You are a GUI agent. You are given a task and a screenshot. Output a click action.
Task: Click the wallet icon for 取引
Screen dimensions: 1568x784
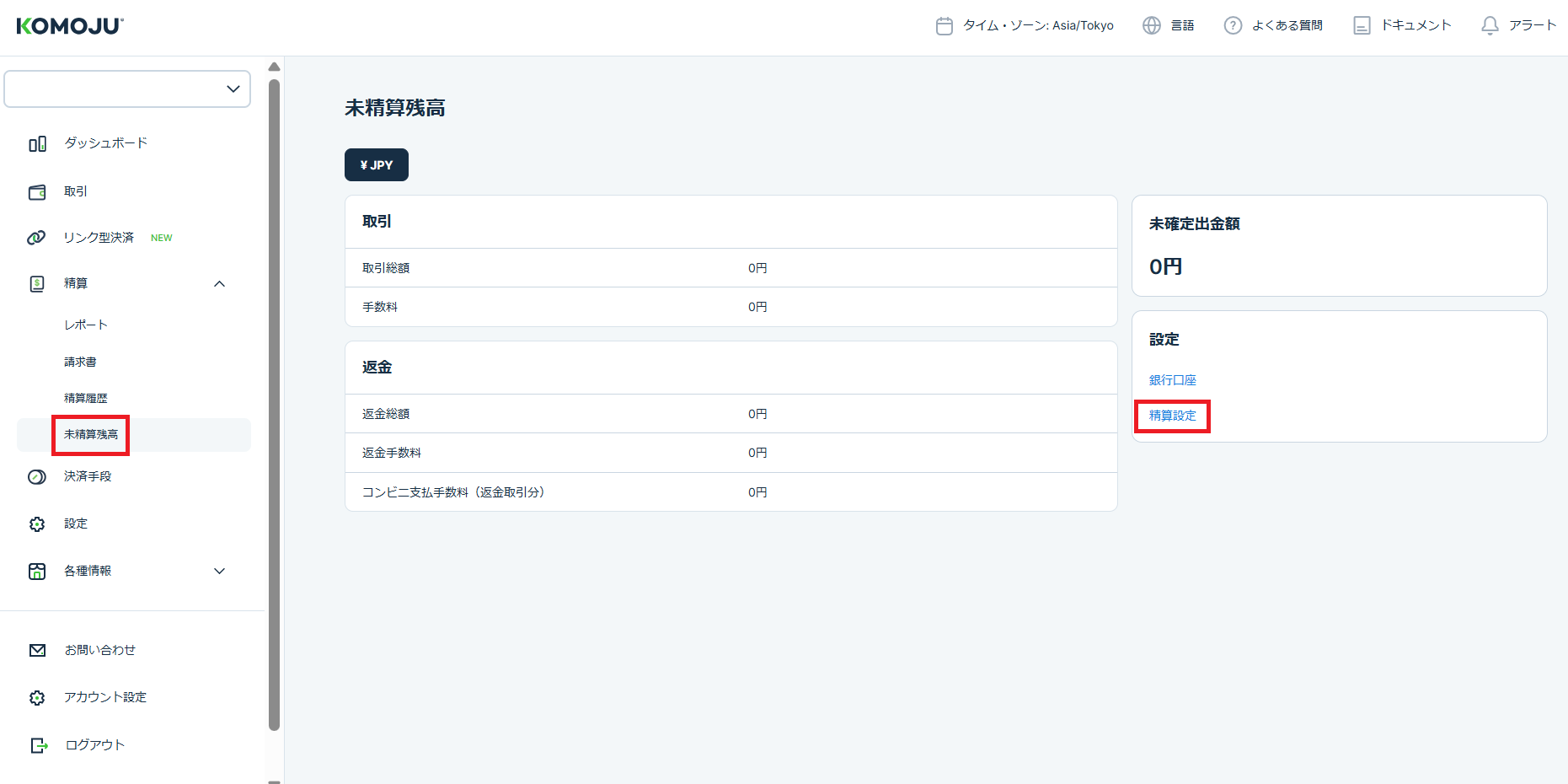point(37,192)
